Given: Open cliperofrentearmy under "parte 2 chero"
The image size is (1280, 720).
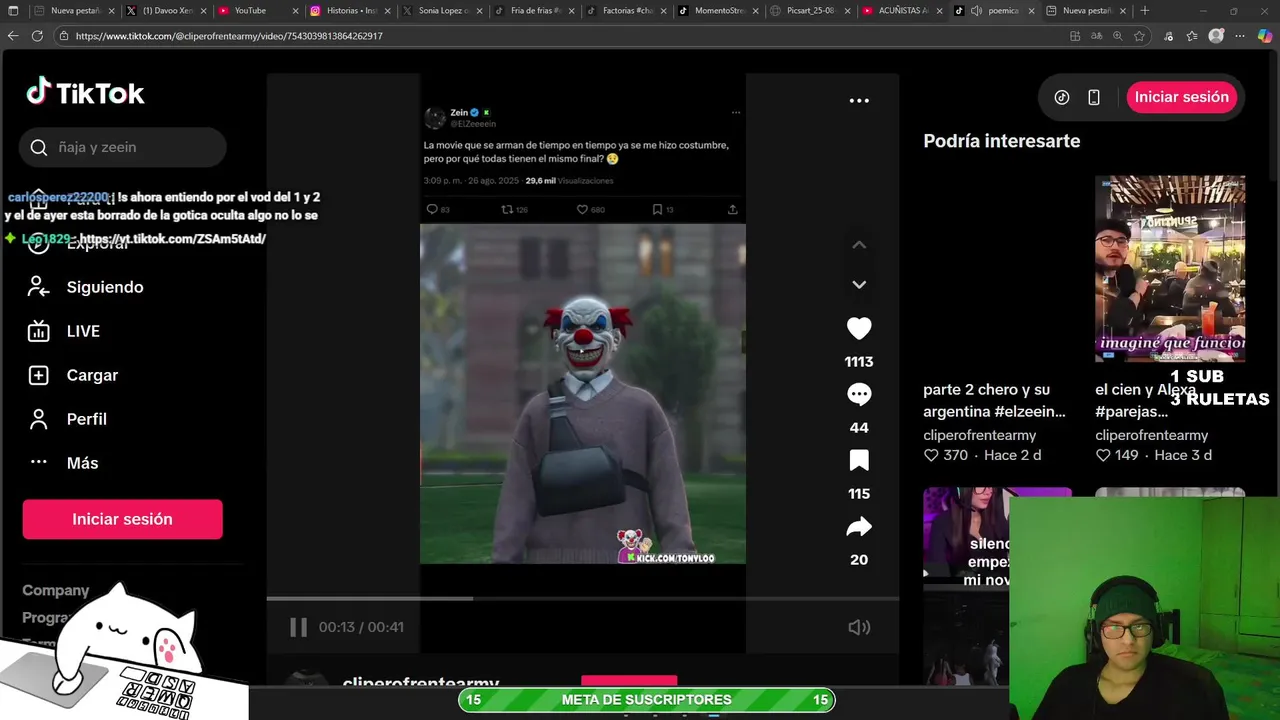Looking at the screenshot, I should [x=979, y=435].
